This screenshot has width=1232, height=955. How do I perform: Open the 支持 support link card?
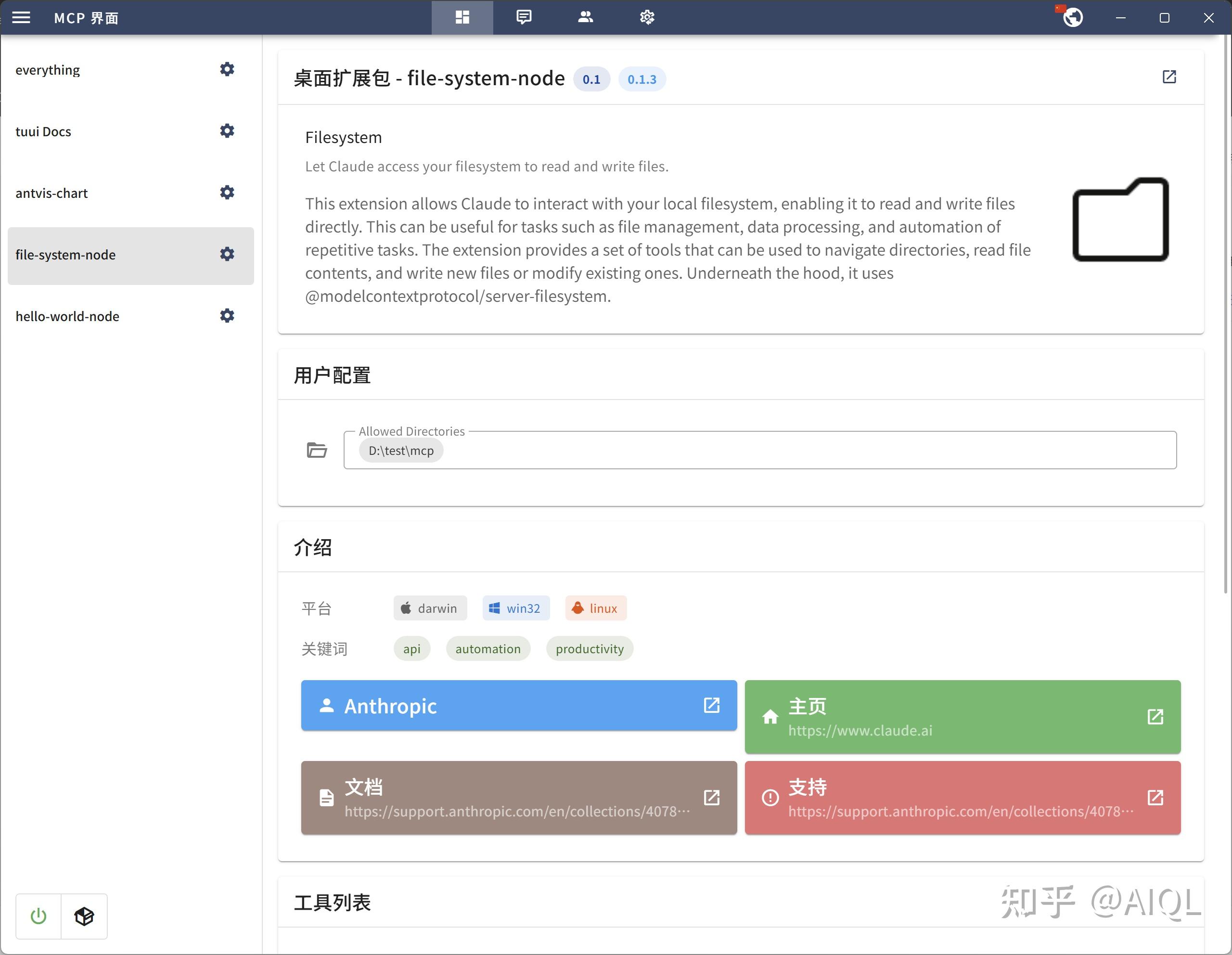click(962, 797)
